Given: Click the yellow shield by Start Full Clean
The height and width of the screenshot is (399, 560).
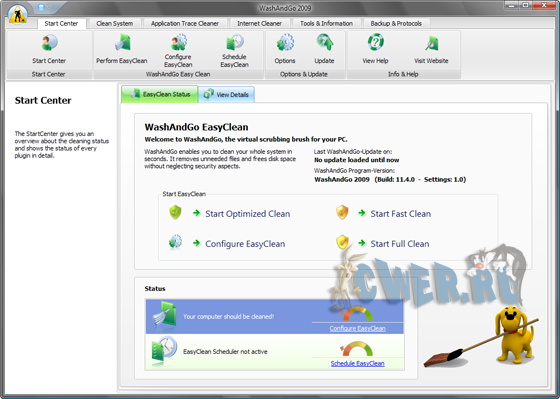Looking at the screenshot, I should (x=342, y=242).
